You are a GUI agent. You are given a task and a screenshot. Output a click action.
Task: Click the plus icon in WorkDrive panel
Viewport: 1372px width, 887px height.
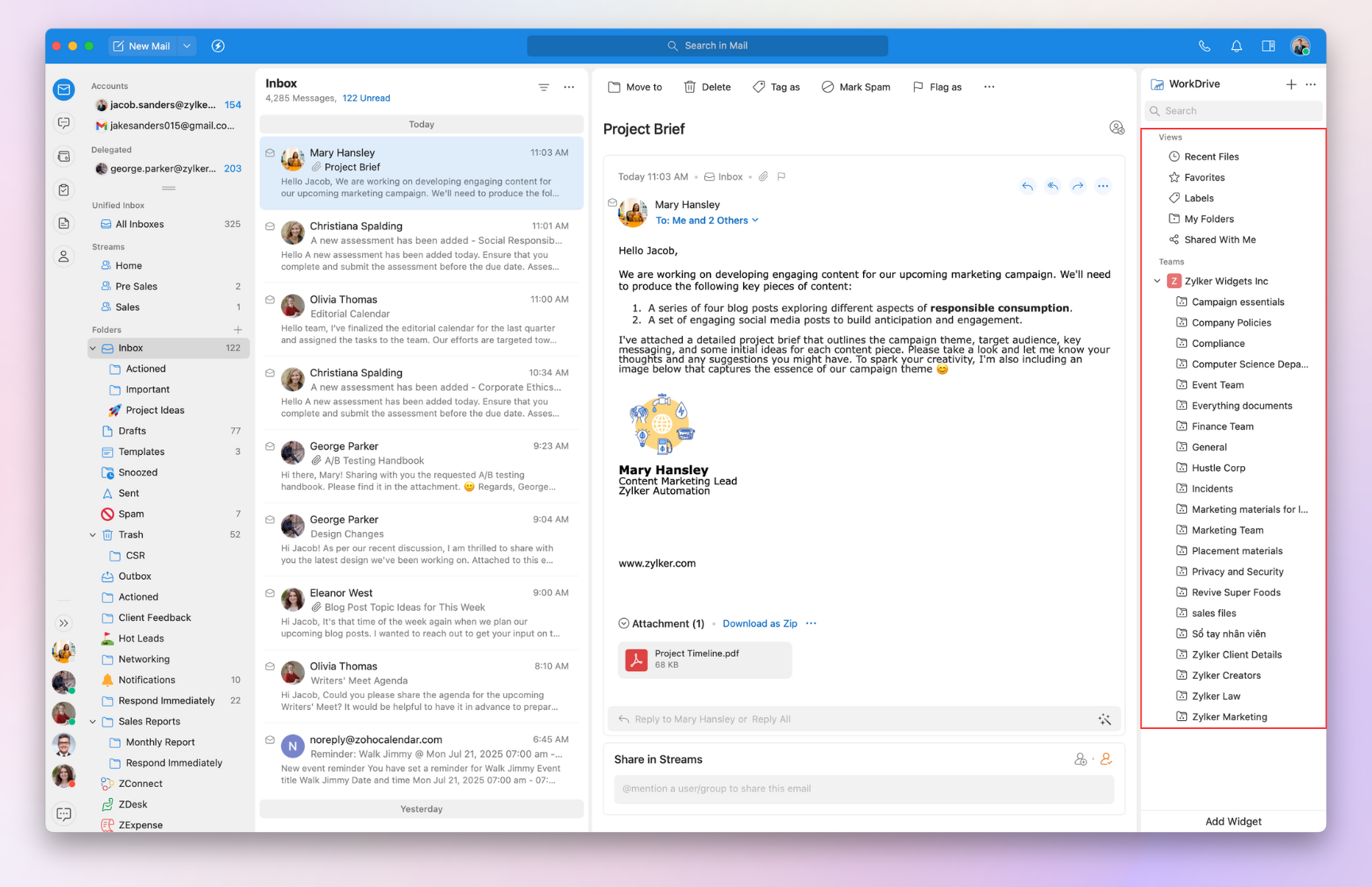1291,84
